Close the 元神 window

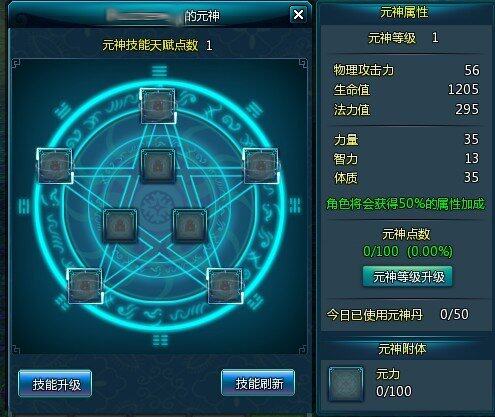[x=298, y=14]
